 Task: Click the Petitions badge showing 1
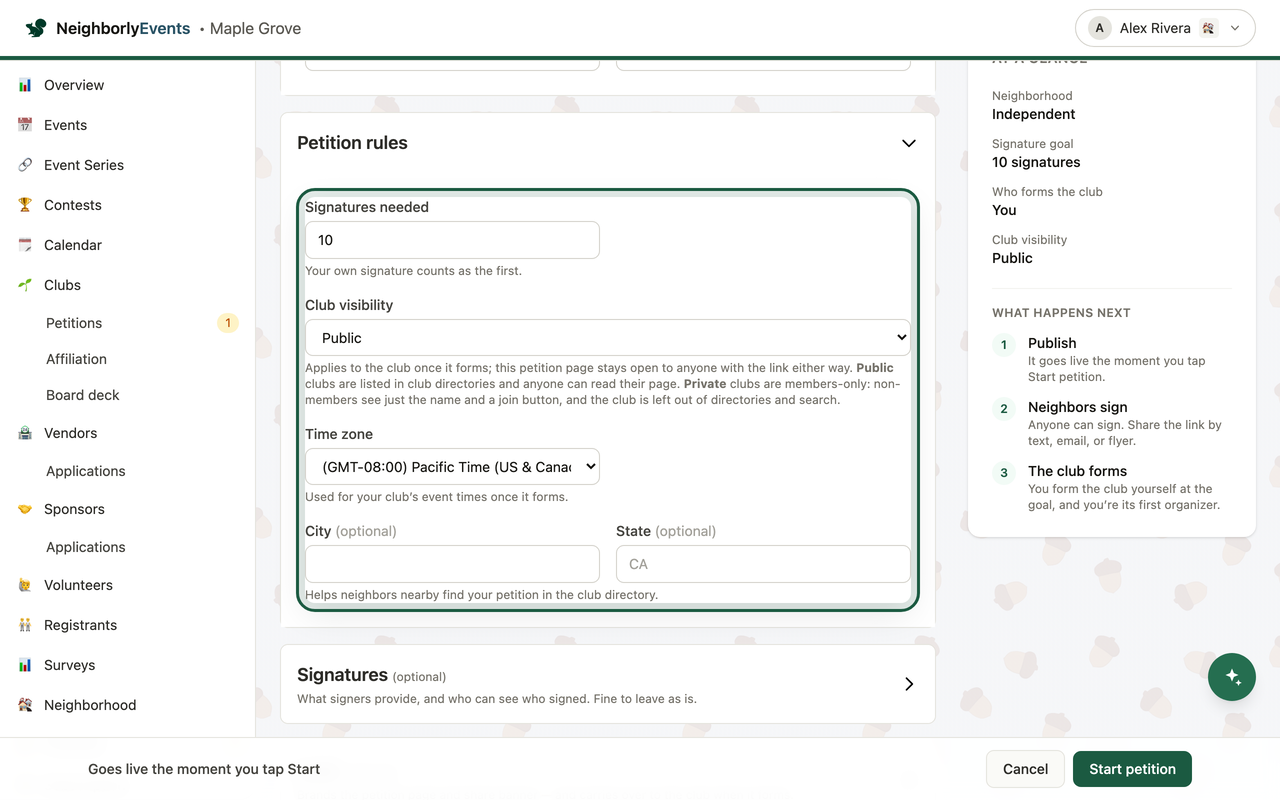pos(228,323)
